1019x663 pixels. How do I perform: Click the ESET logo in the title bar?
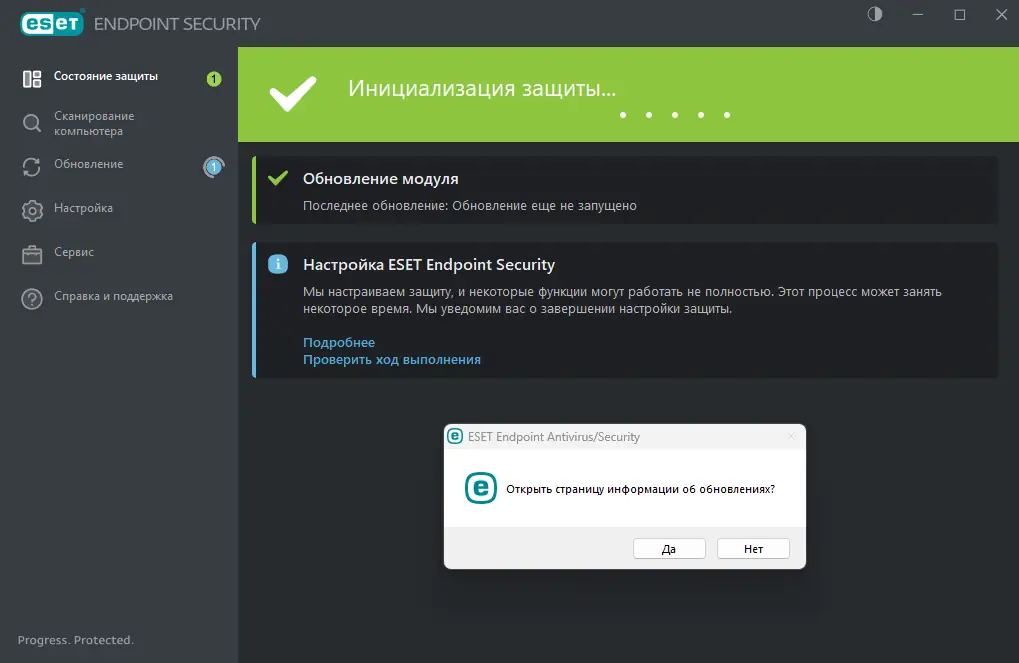coord(50,22)
